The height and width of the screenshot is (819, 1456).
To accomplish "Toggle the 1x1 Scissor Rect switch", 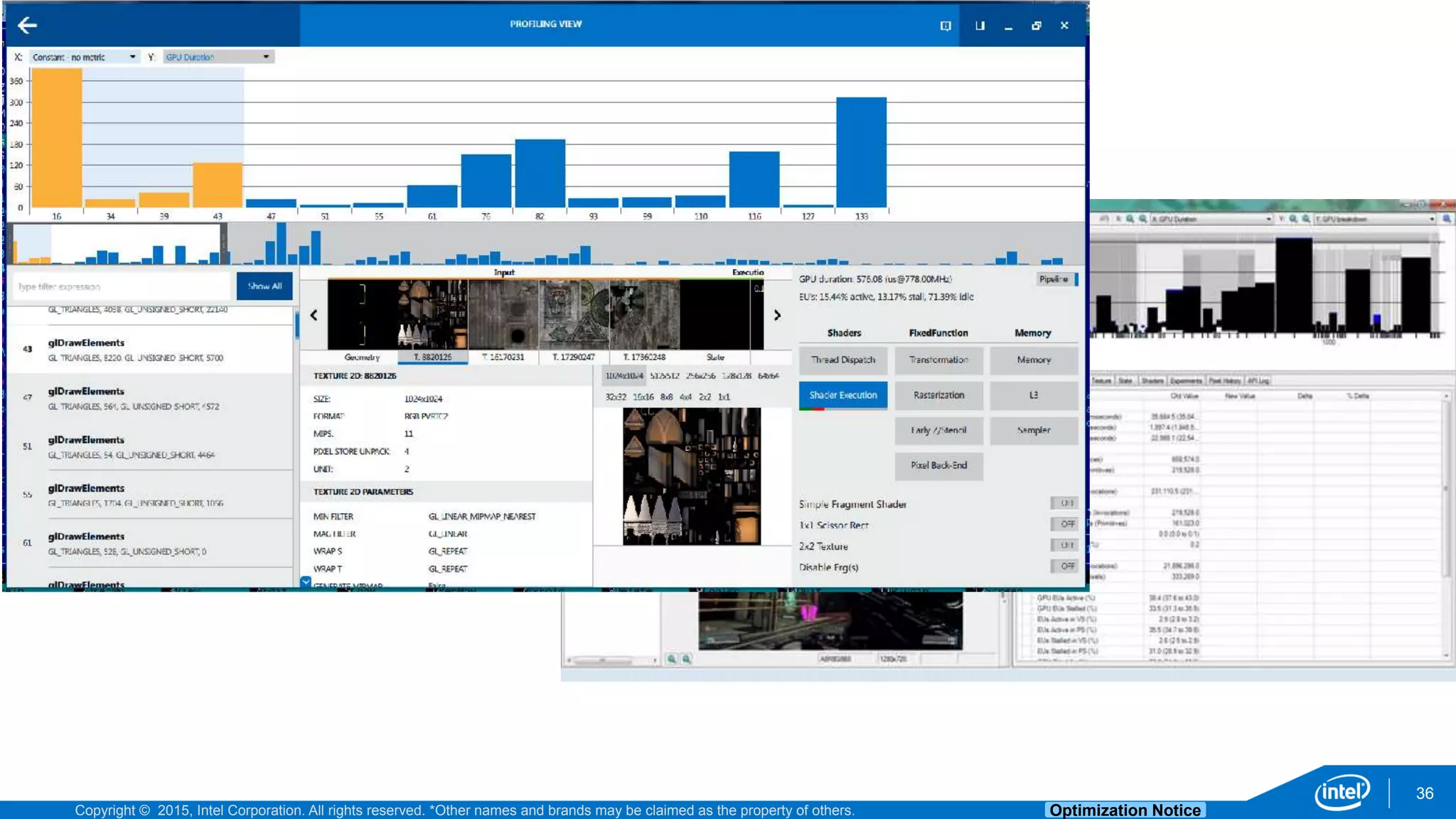I will tap(1066, 524).
